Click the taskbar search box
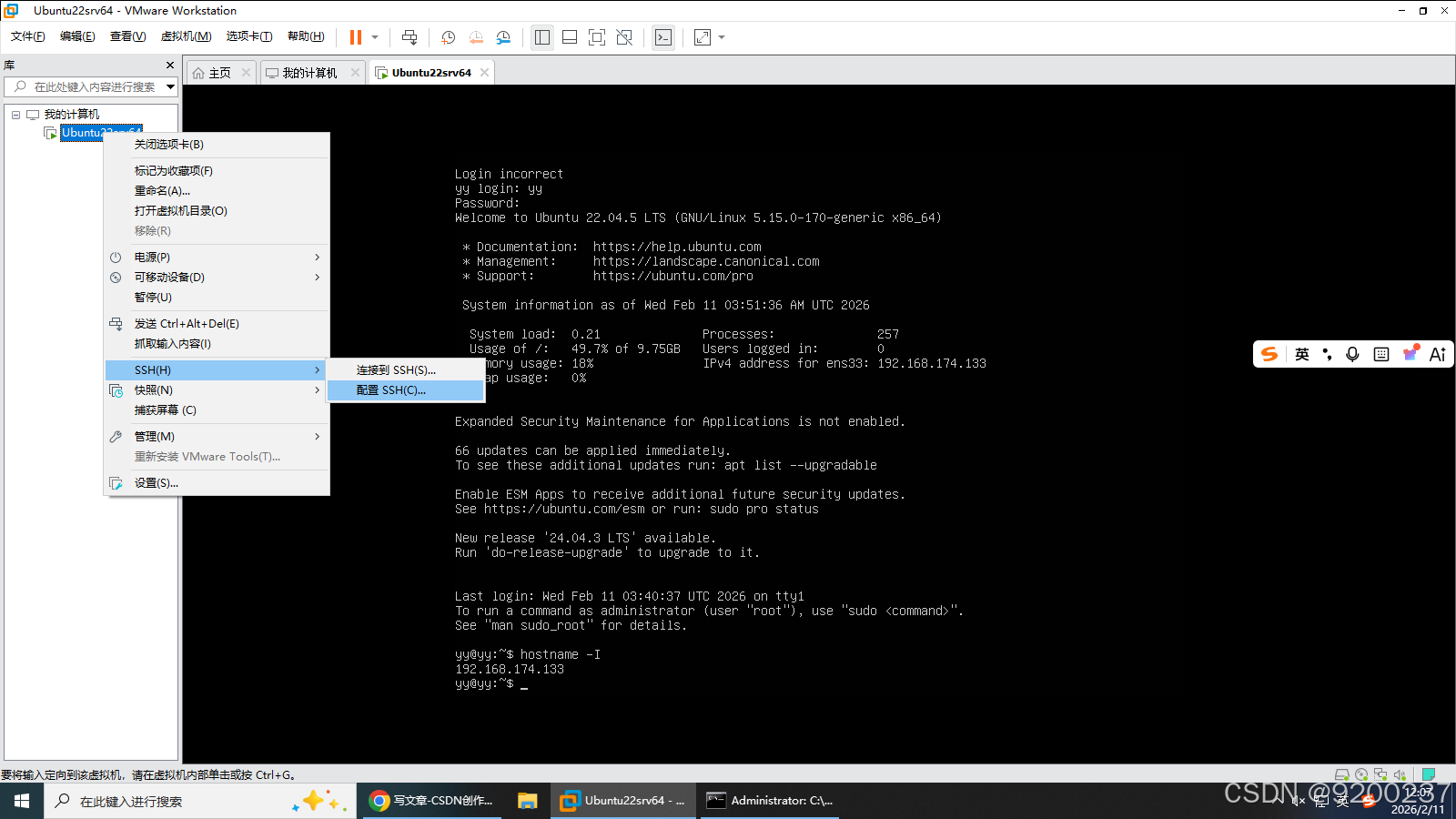This screenshot has height=819, width=1456. pyautogui.click(x=200, y=801)
